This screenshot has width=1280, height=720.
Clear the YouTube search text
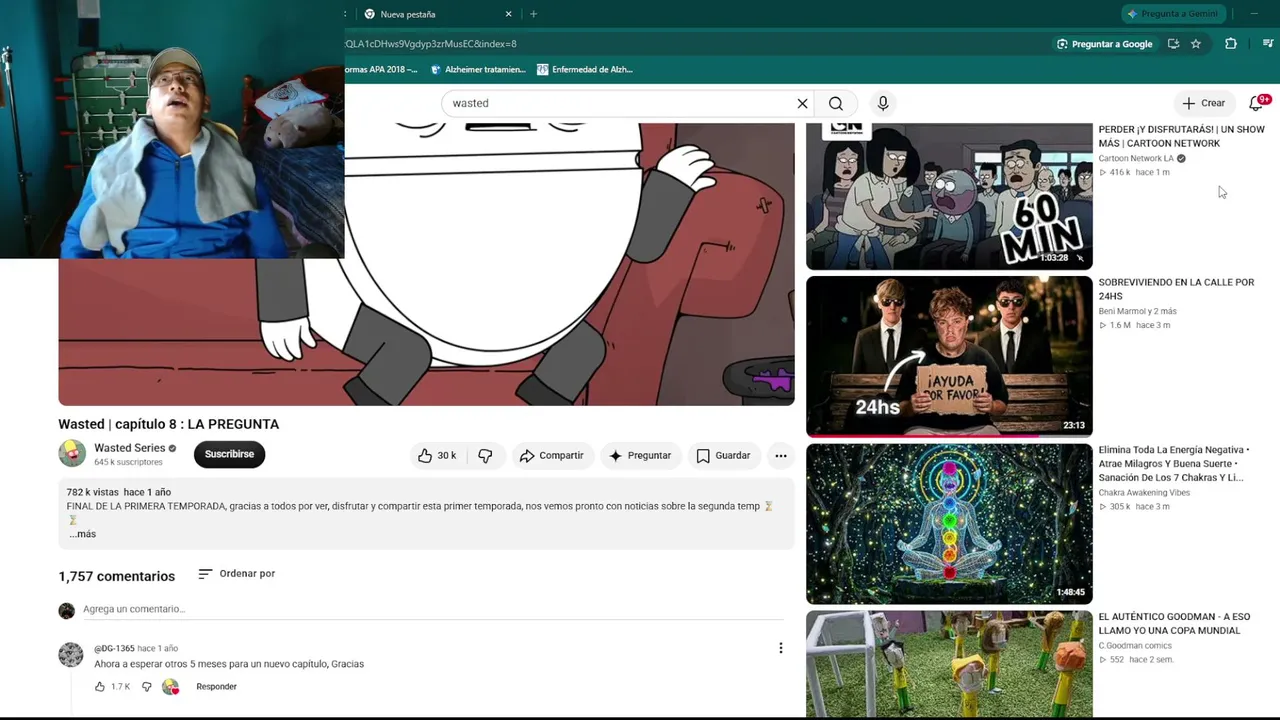pos(802,103)
